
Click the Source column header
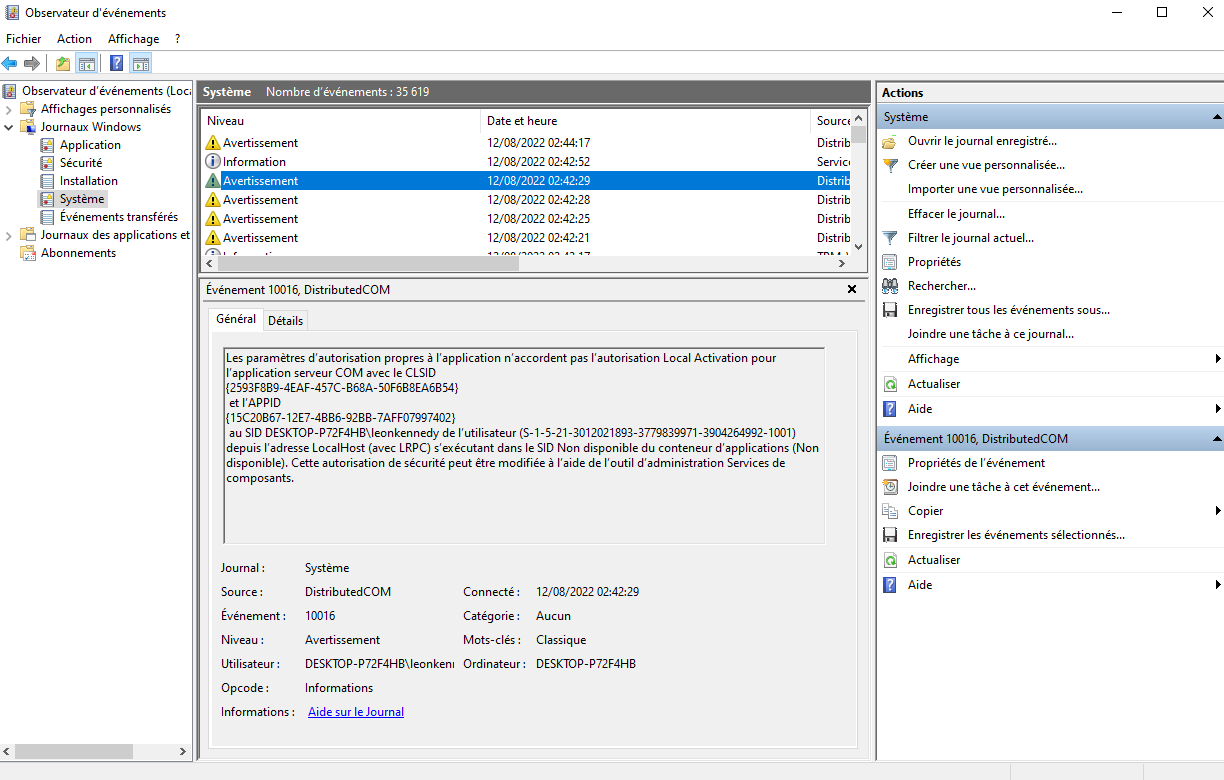[x=832, y=121]
